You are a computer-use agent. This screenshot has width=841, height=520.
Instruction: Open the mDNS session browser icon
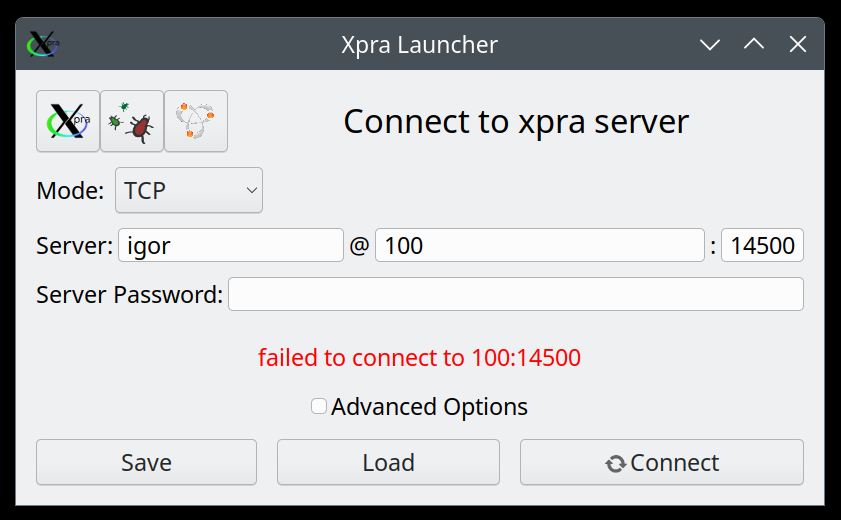pos(196,121)
